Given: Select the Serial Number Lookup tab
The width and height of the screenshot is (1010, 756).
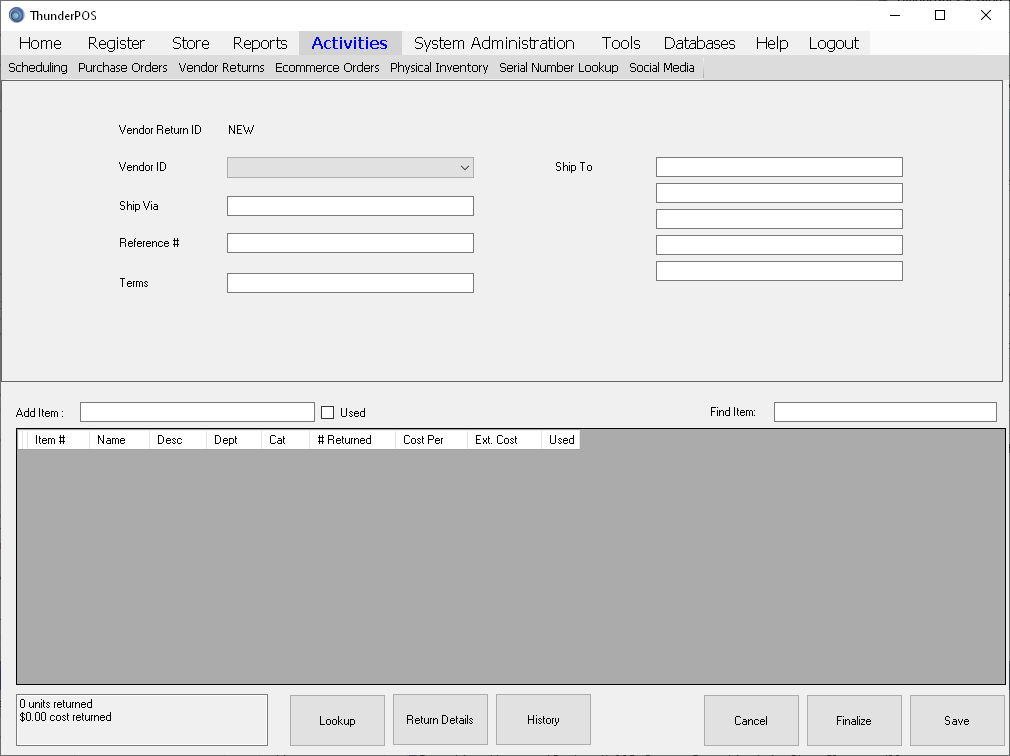Looking at the screenshot, I should tap(559, 68).
